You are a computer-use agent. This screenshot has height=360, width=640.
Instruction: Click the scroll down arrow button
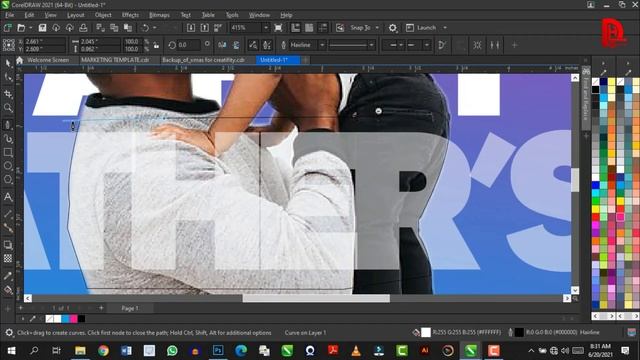[575, 290]
